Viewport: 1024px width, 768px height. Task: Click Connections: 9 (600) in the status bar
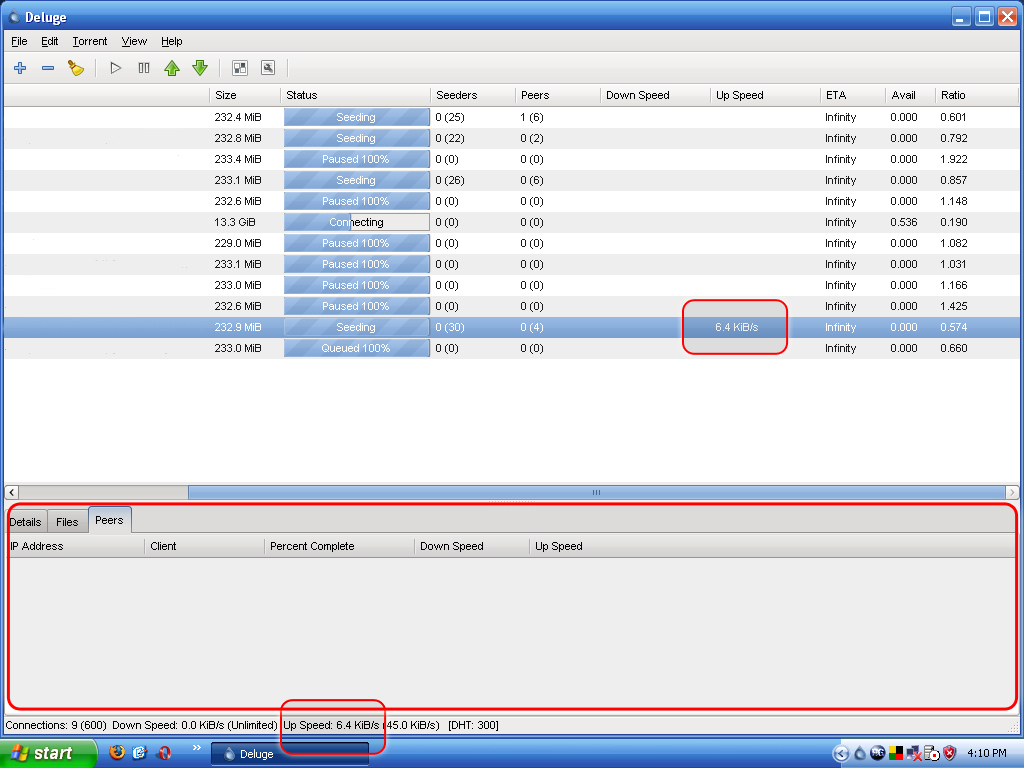56,726
